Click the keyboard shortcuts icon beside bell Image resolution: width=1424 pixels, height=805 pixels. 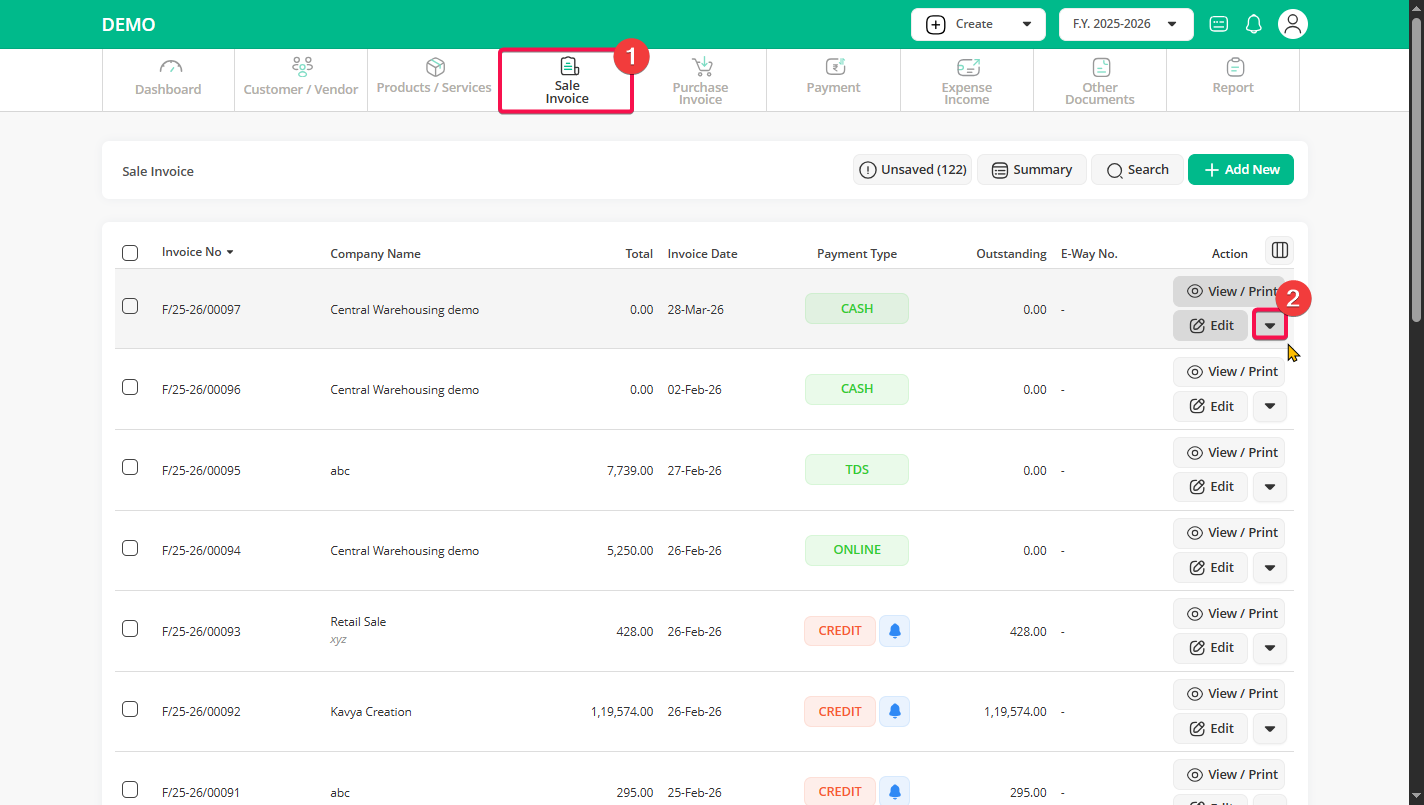1218,24
